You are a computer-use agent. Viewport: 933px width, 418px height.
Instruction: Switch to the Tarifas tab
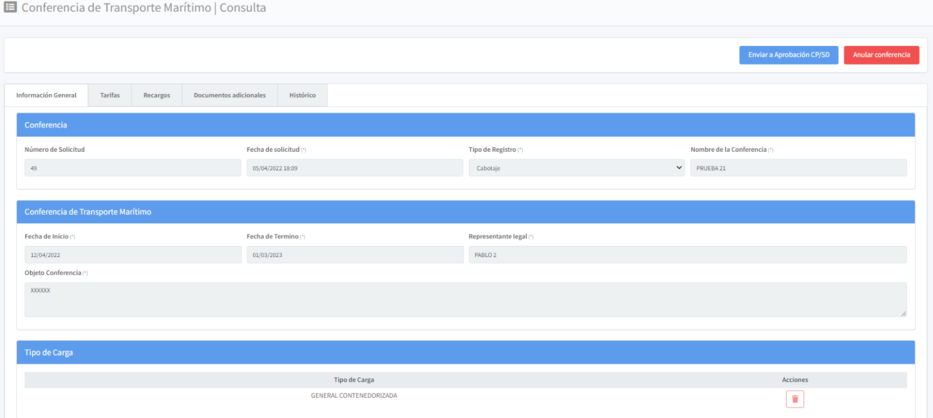[110, 95]
